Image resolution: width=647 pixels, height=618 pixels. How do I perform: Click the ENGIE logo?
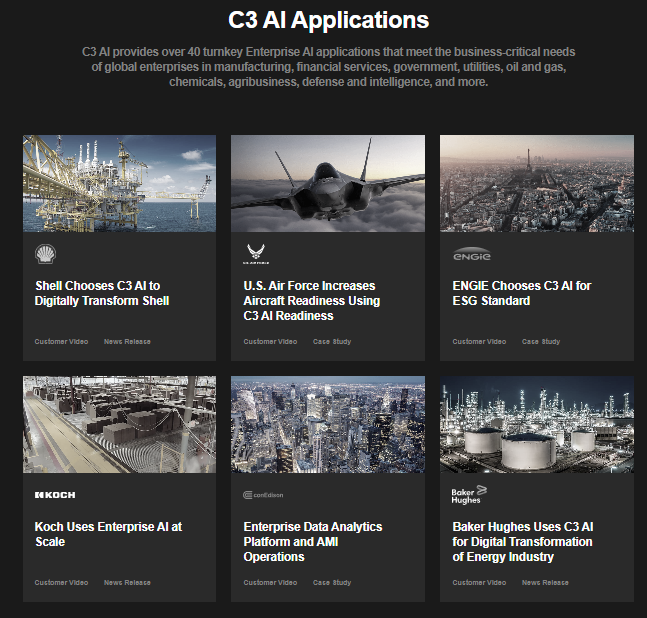coord(471,255)
